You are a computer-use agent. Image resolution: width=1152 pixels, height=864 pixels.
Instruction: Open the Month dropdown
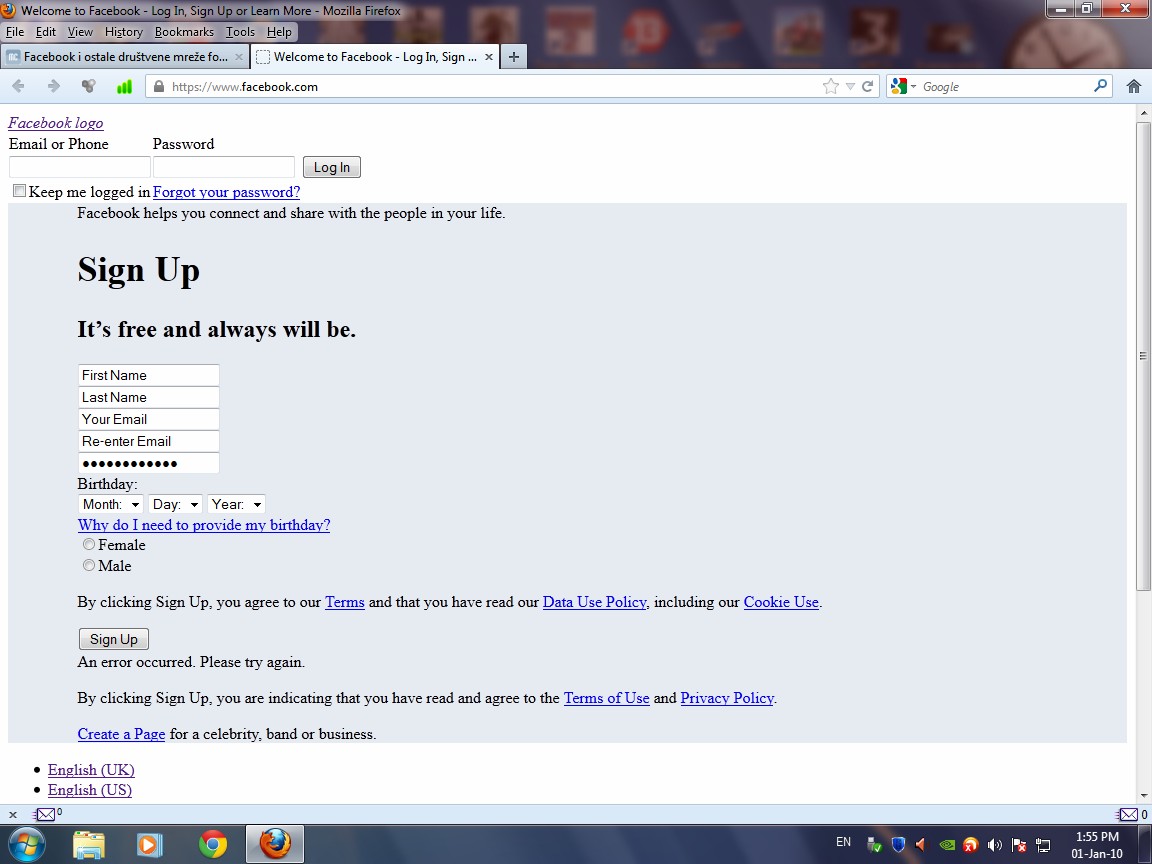pos(110,504)
